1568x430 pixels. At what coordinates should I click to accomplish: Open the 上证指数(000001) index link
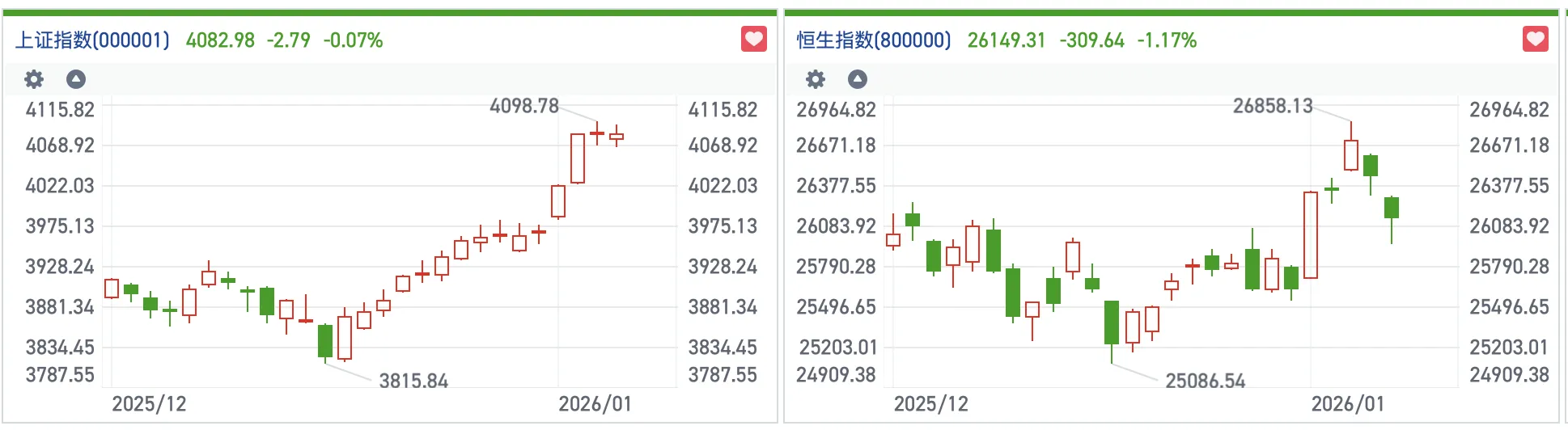[x=92, y=40]
